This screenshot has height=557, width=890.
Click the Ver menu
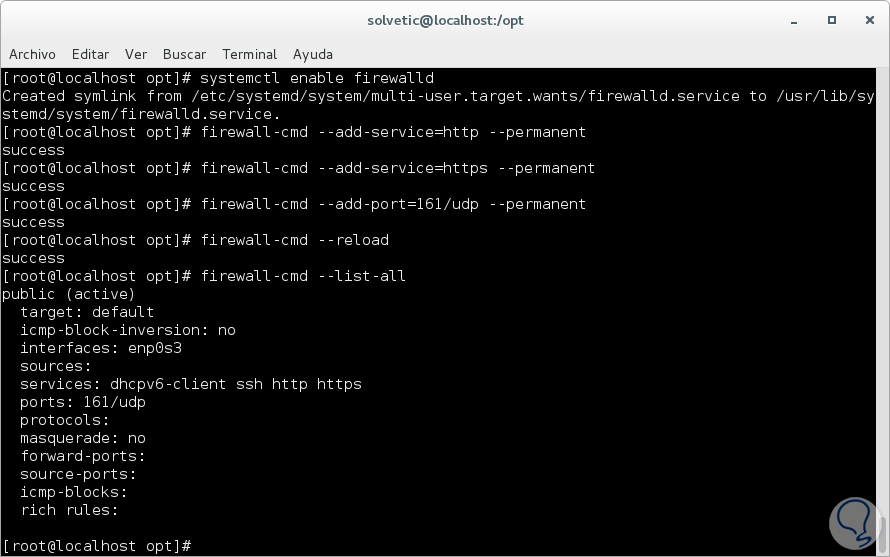coord(136,54)
